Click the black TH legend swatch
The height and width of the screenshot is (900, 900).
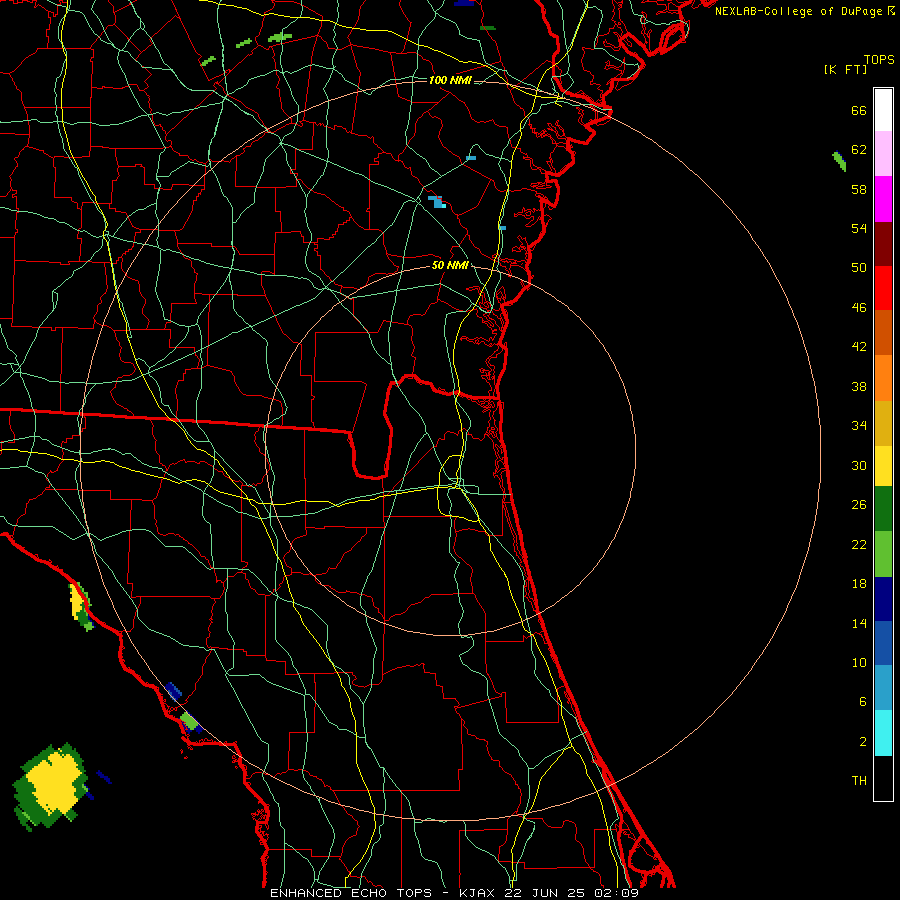tap(883, 778)
